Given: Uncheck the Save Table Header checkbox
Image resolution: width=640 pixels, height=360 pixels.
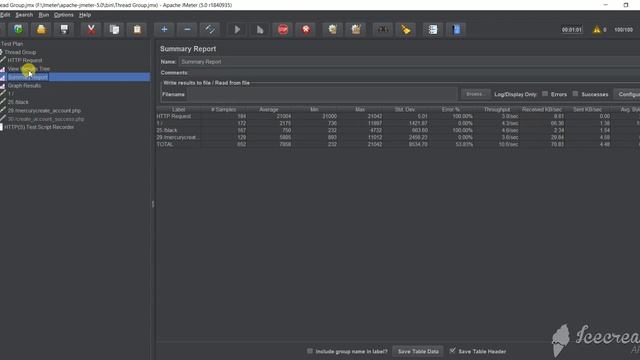Looking at the screenshot, I should point(452,351).
